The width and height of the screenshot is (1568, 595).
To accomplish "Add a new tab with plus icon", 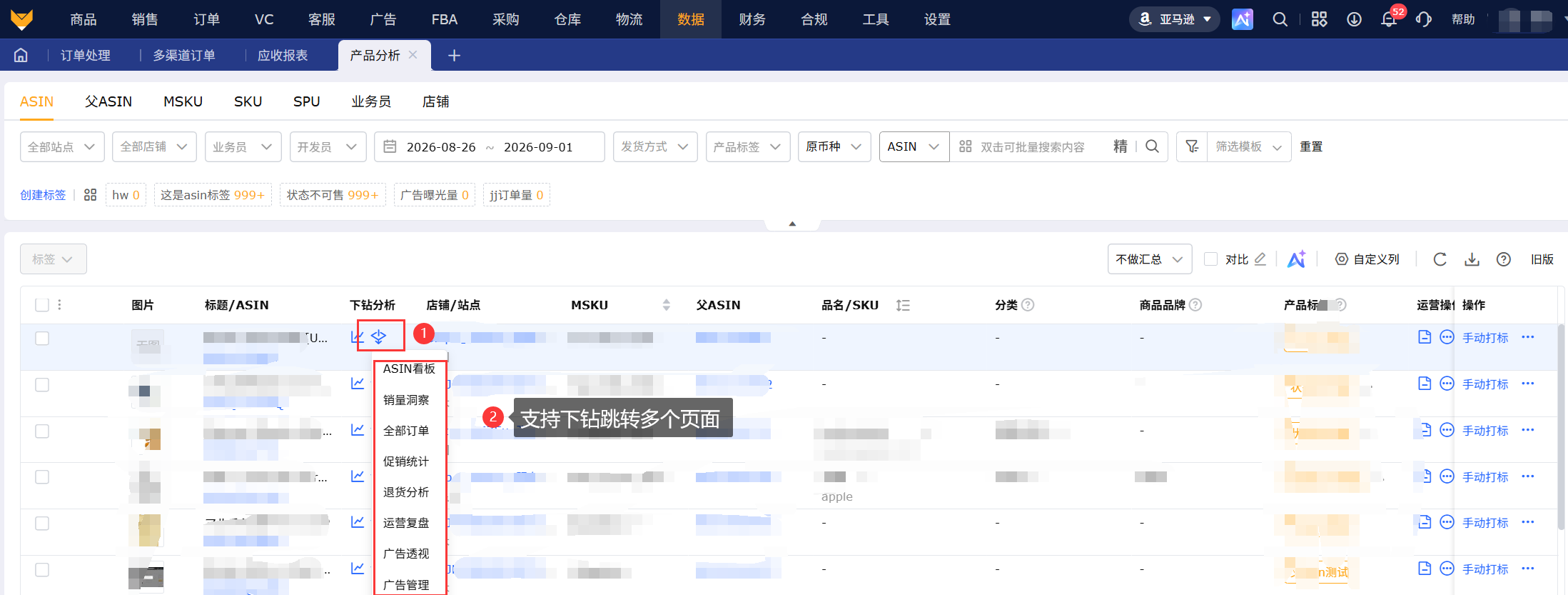I will click(x=454, y=55).
